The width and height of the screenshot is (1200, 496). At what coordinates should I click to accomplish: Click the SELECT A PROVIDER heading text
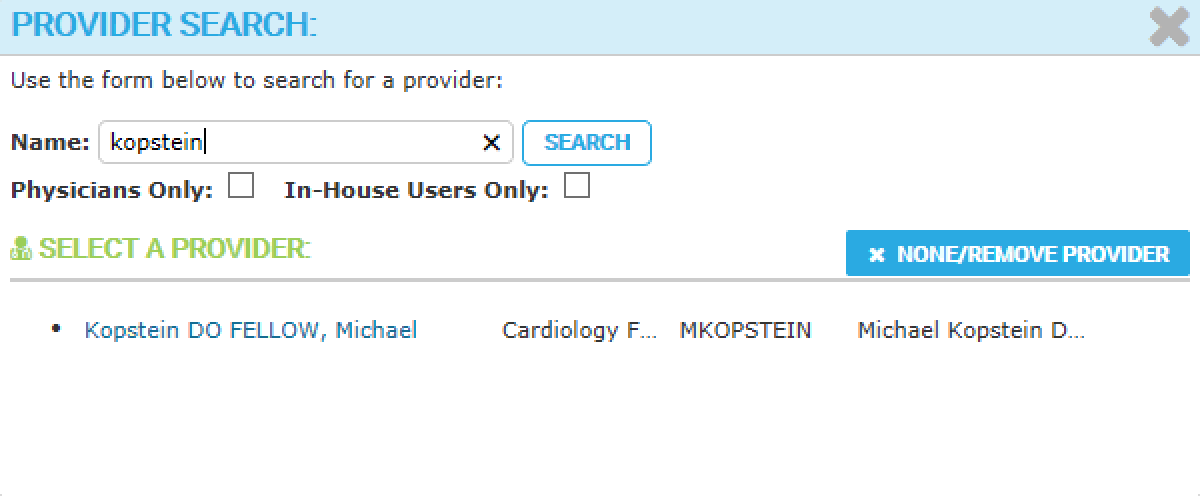[175, 249]
